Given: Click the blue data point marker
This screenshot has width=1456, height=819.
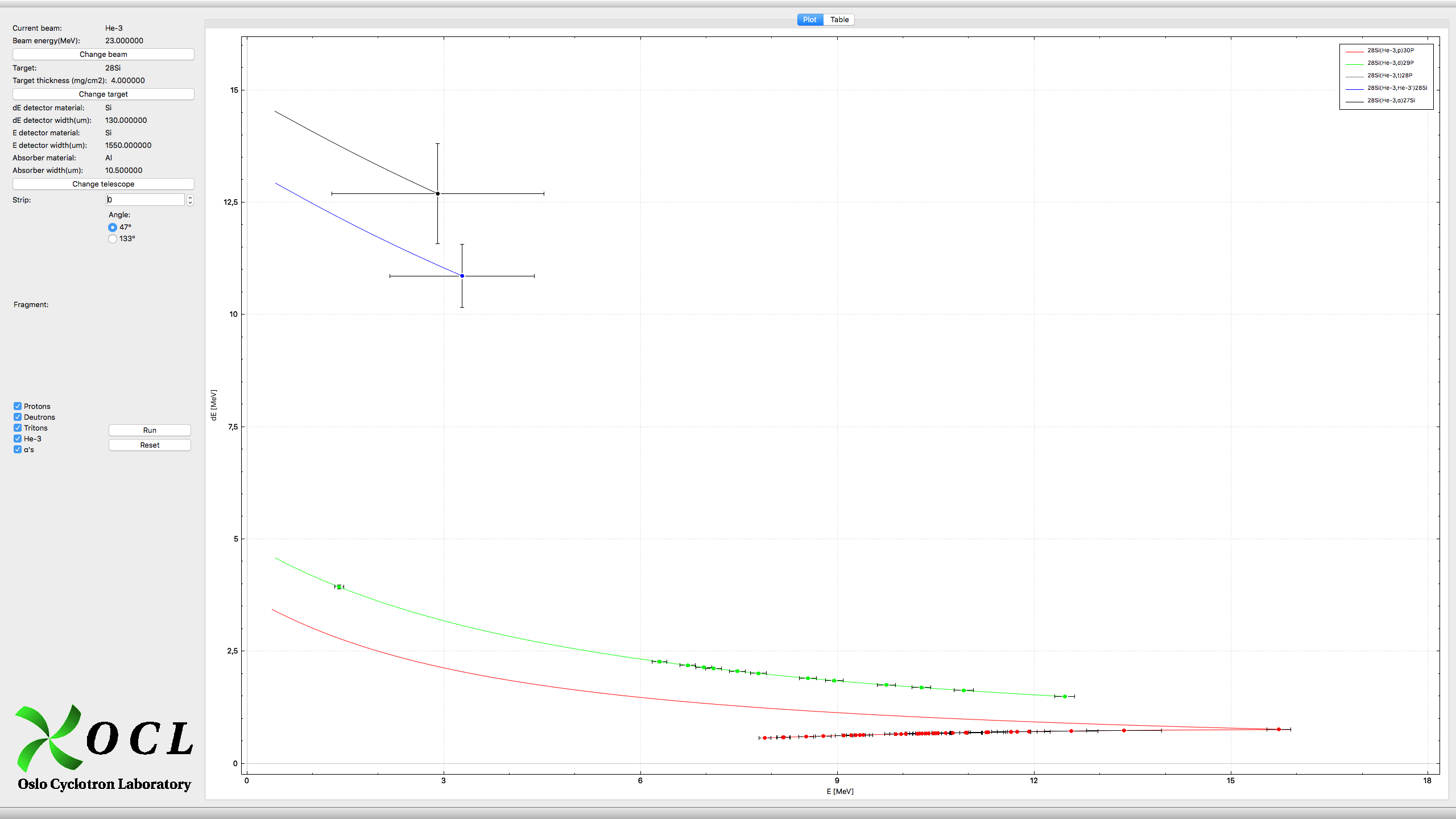Looking at the screenshot, I should [462, 276].
